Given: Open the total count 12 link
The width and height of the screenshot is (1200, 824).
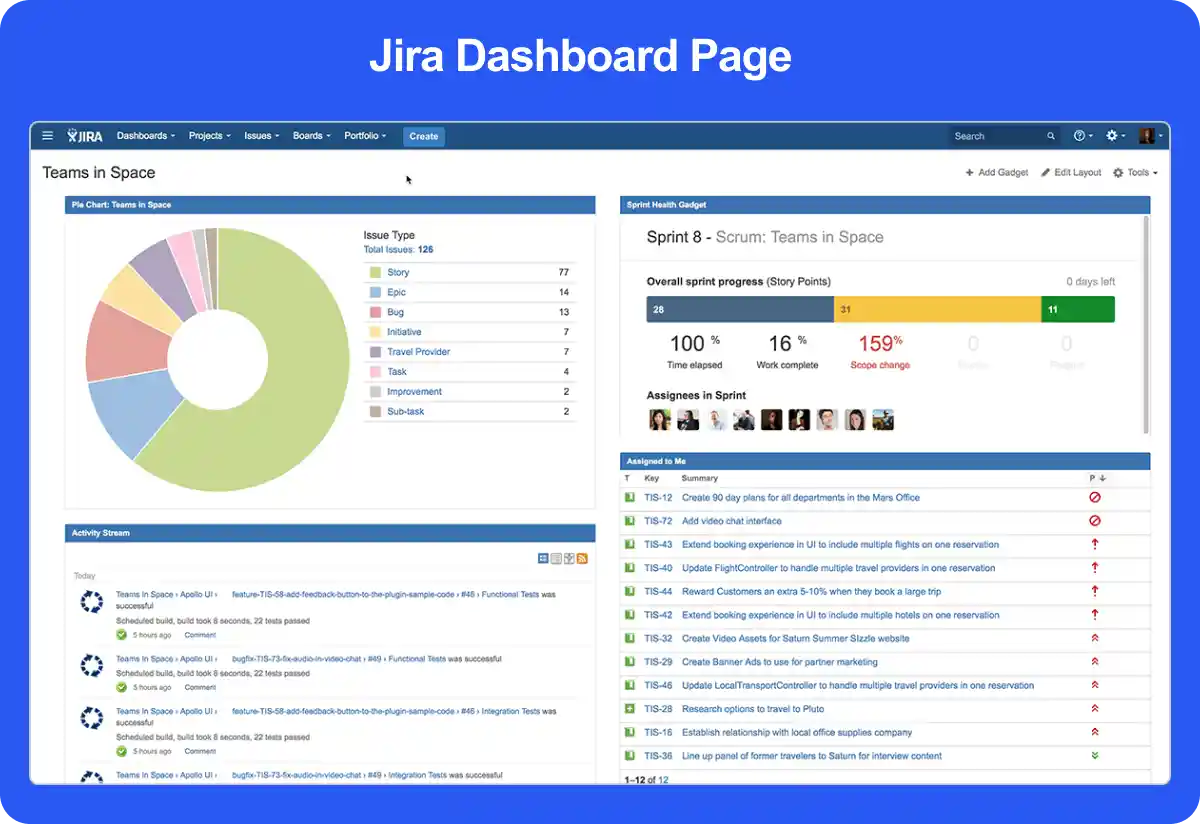Looking at the screenshot, I should click(662, 779).
